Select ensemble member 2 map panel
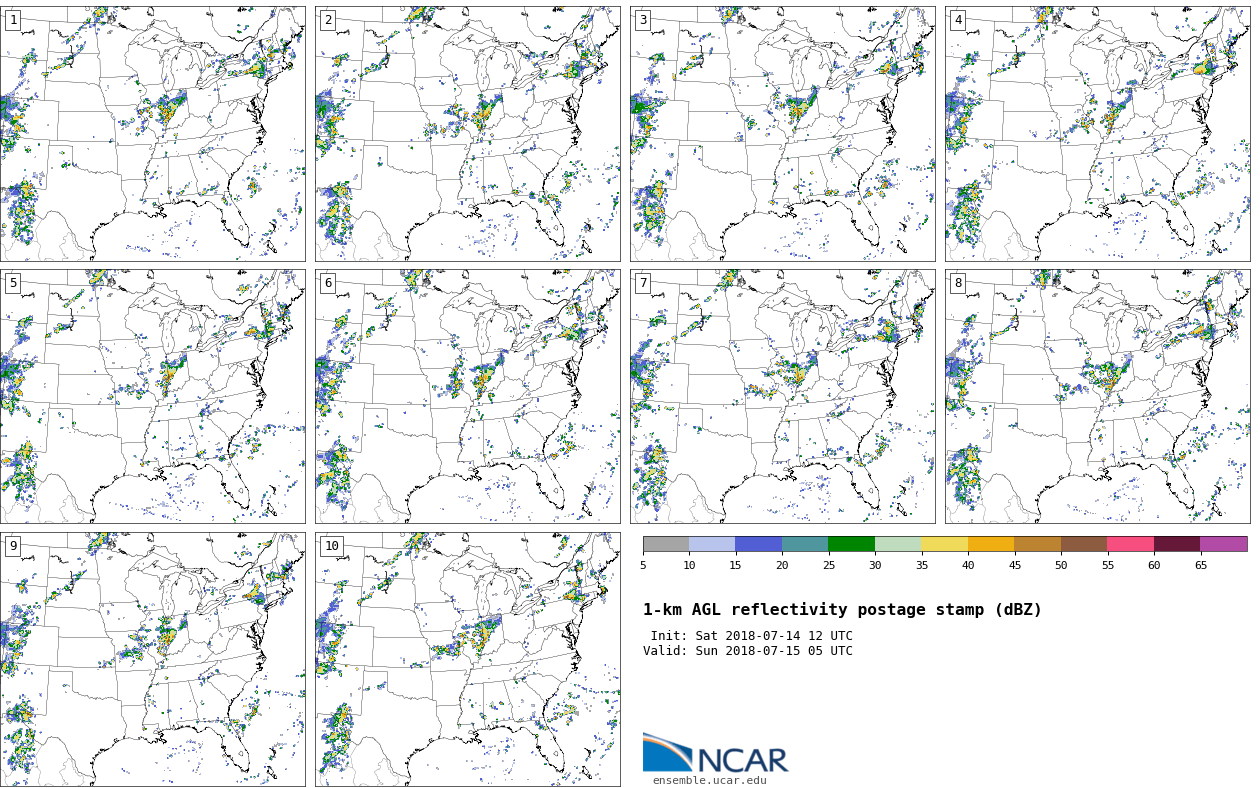The width and height of the screenshot is (1260, 788). [468, 134]
